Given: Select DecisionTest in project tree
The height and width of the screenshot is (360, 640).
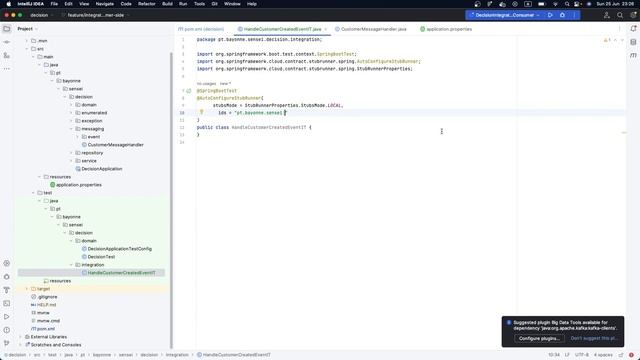Looking at the screenshot, I should [98, 257].
